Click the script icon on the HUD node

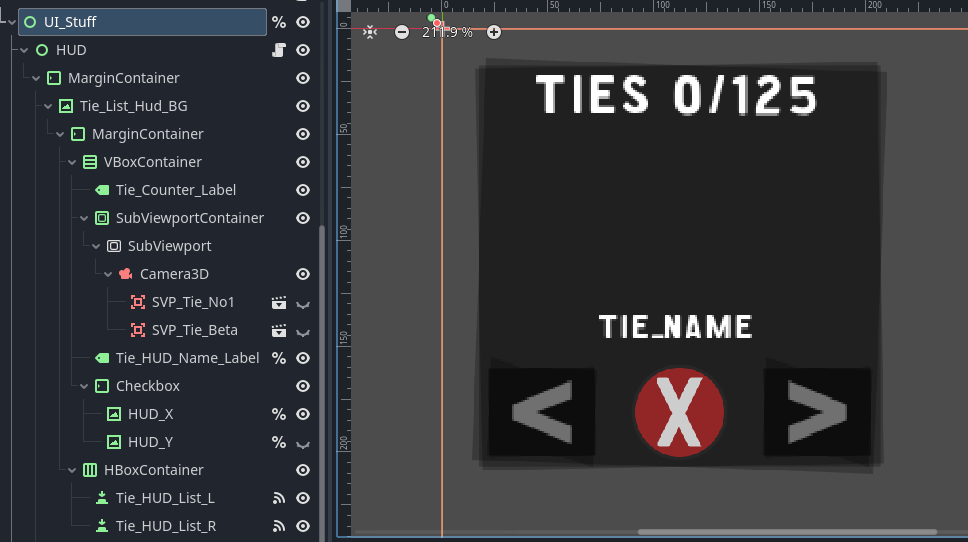tap(279, 50)
